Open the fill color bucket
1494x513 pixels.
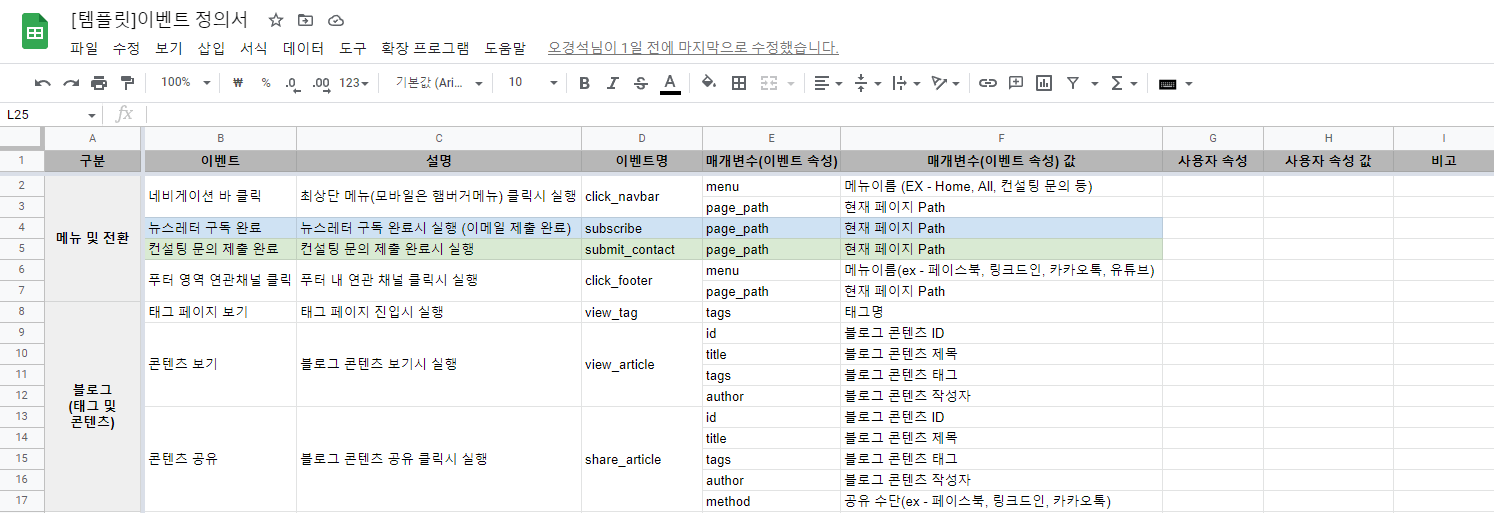pyautogui.click(x=709, y=83)
